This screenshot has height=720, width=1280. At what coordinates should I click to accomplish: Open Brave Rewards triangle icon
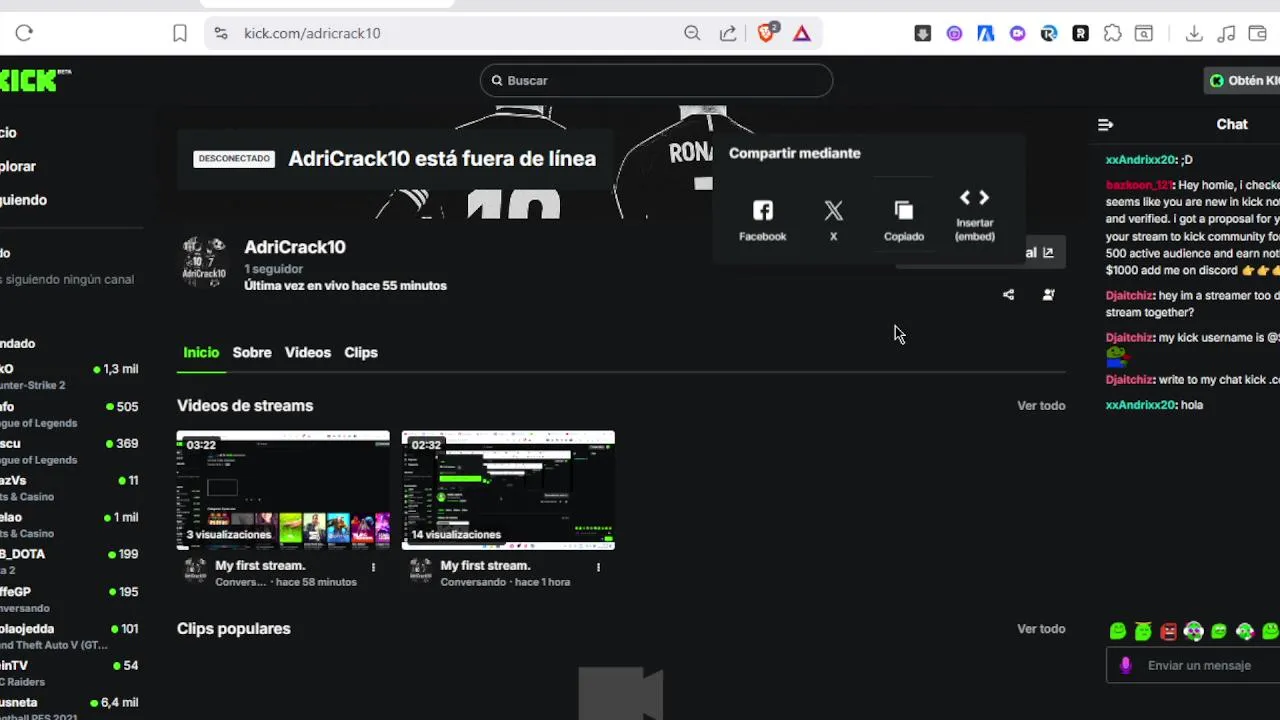[802, 33]
